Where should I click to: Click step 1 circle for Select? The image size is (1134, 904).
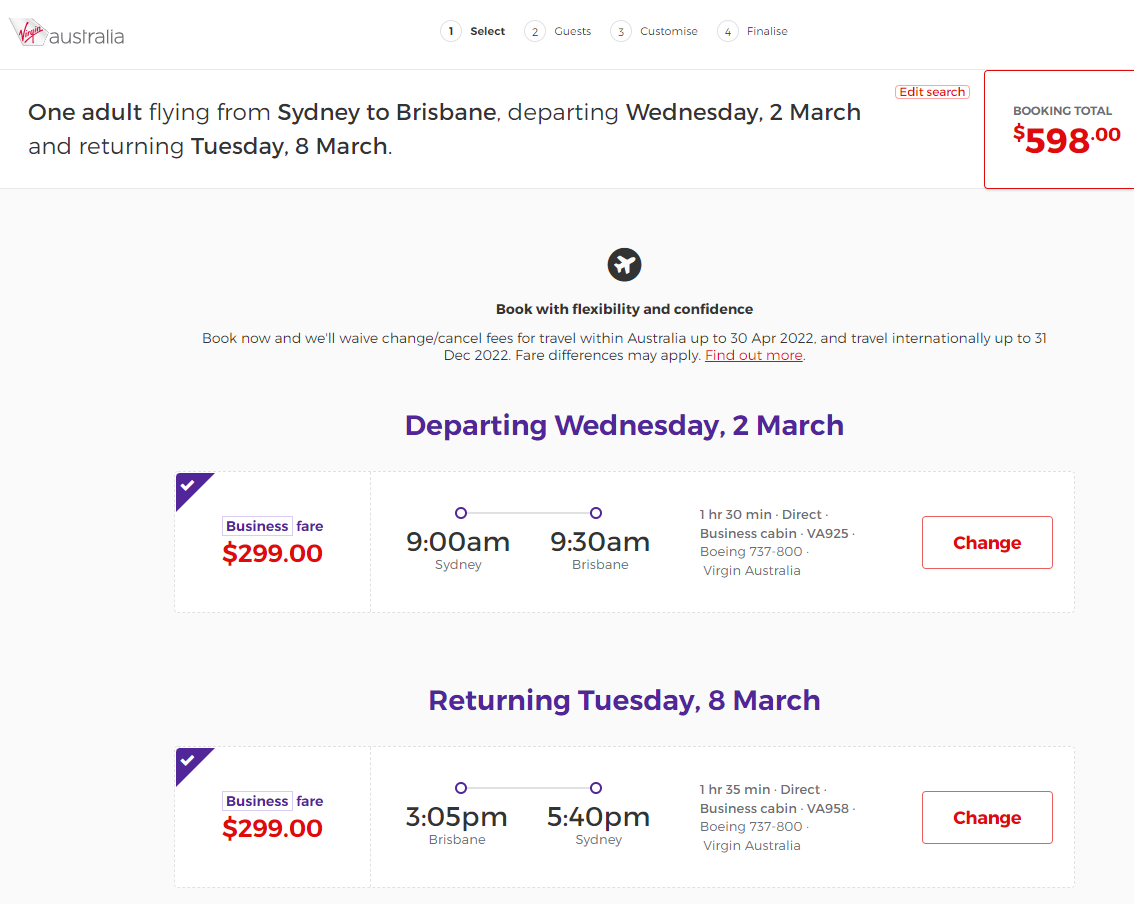coord(451,31)
